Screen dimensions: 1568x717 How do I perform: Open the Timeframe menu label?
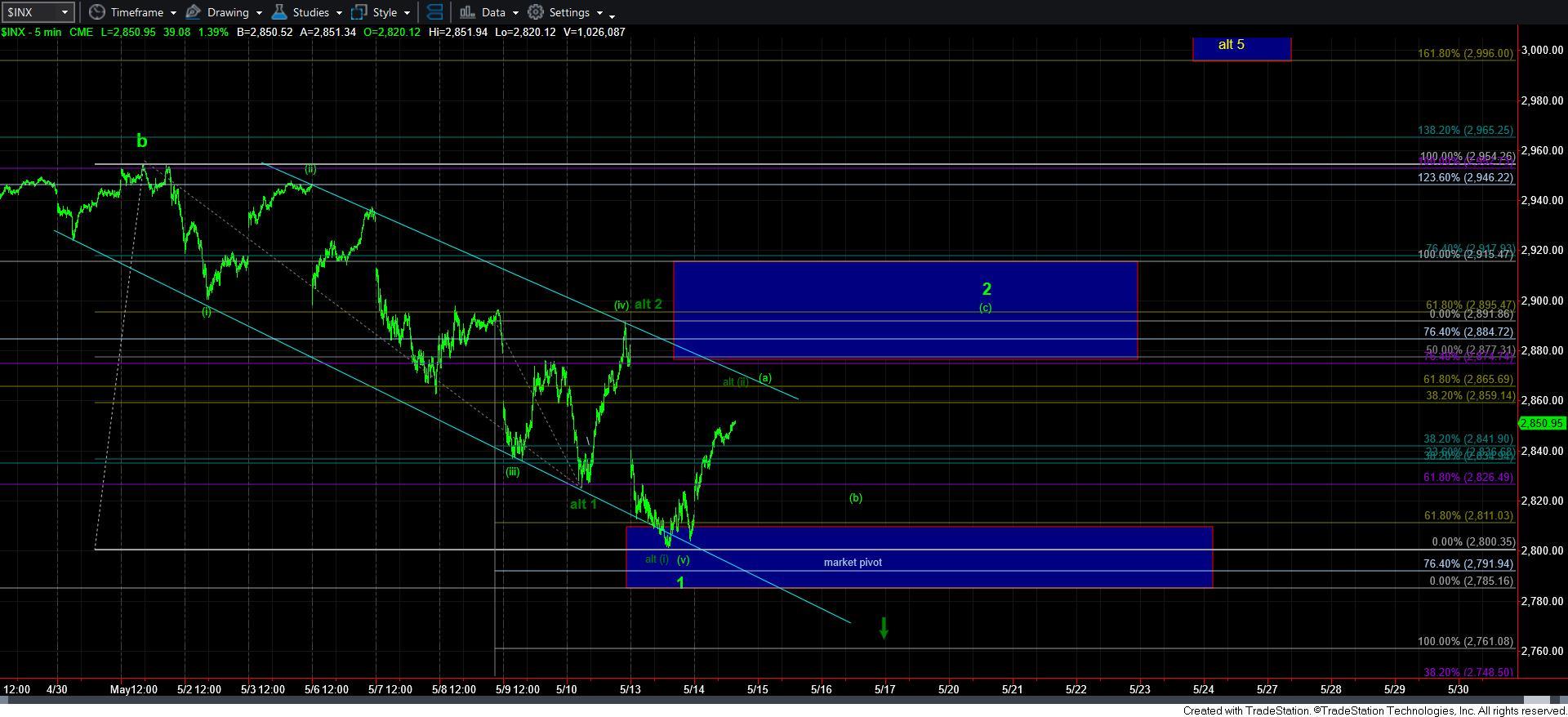(x=136, y=12)
